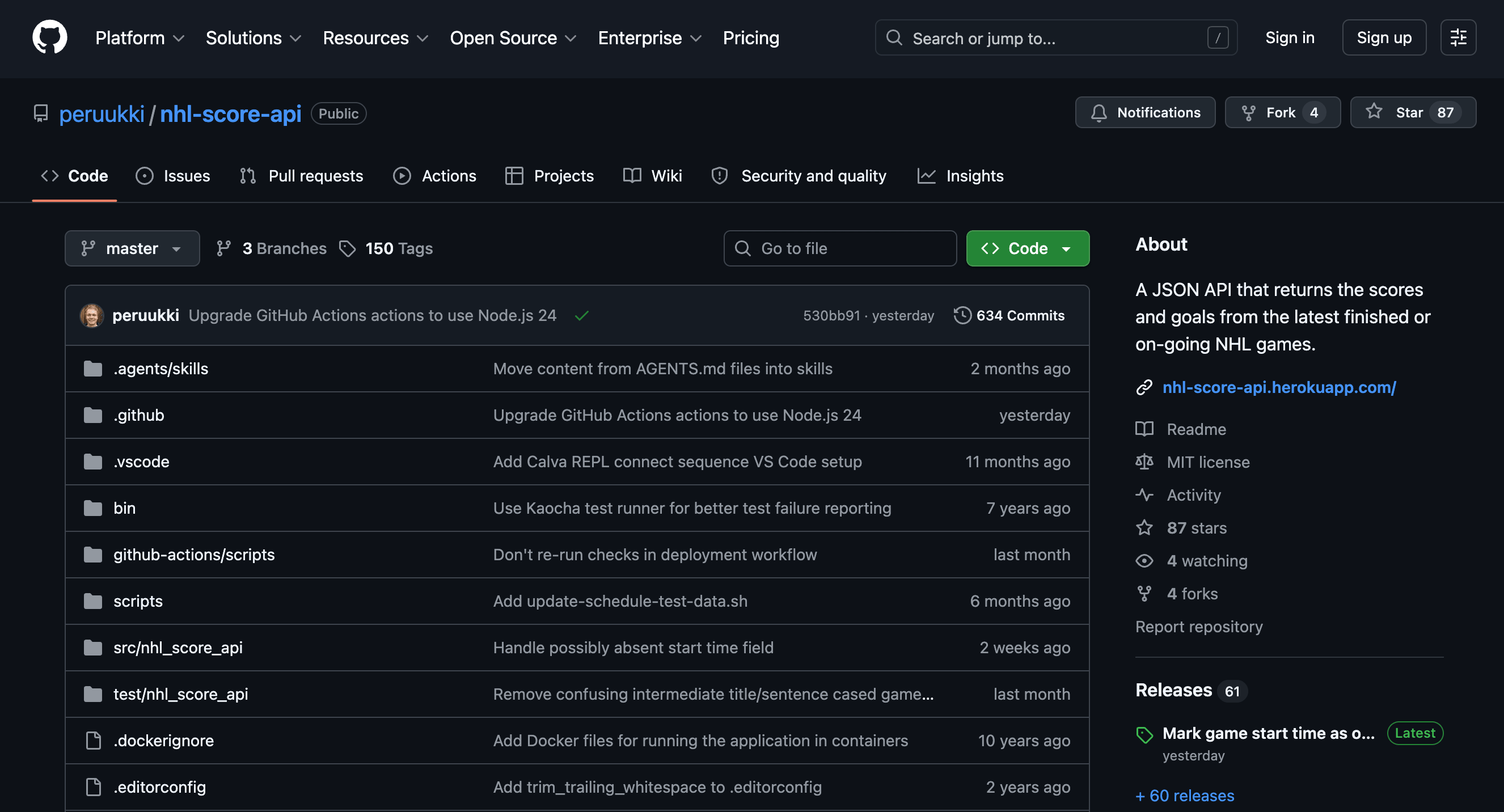This screenshot has height=812, width=1504.
Task: Click the search magnifier icon in header
Action: (x=893, y=38)
